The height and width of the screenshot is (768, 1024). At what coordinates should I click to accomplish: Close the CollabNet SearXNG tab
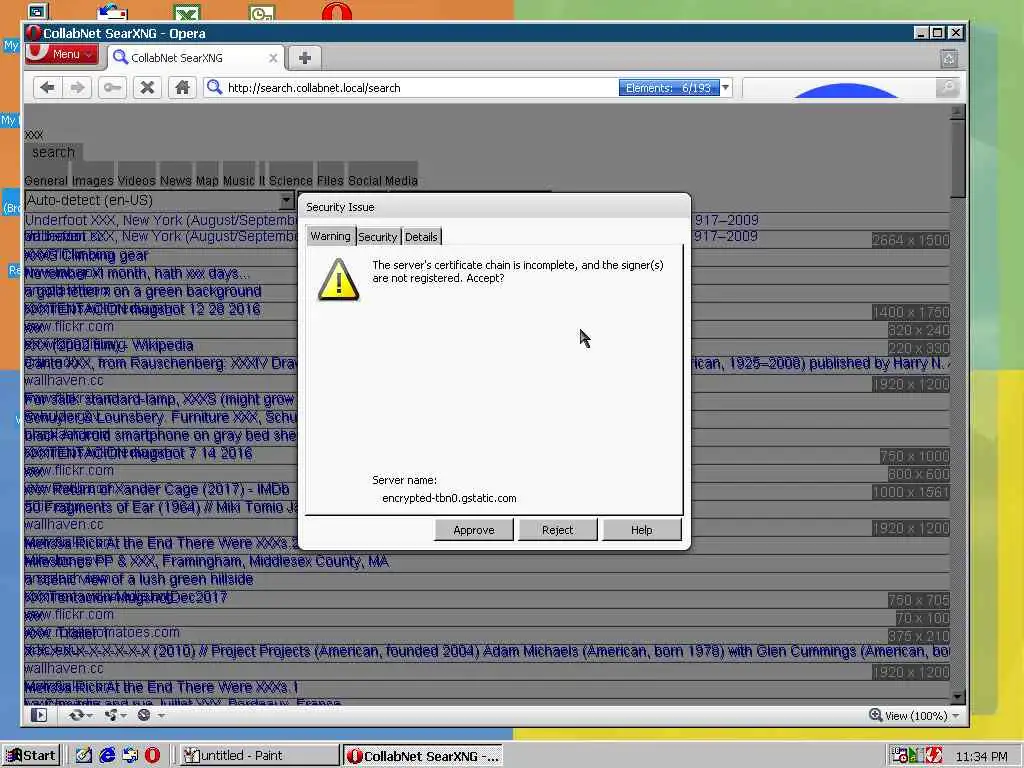click(273, 58)
